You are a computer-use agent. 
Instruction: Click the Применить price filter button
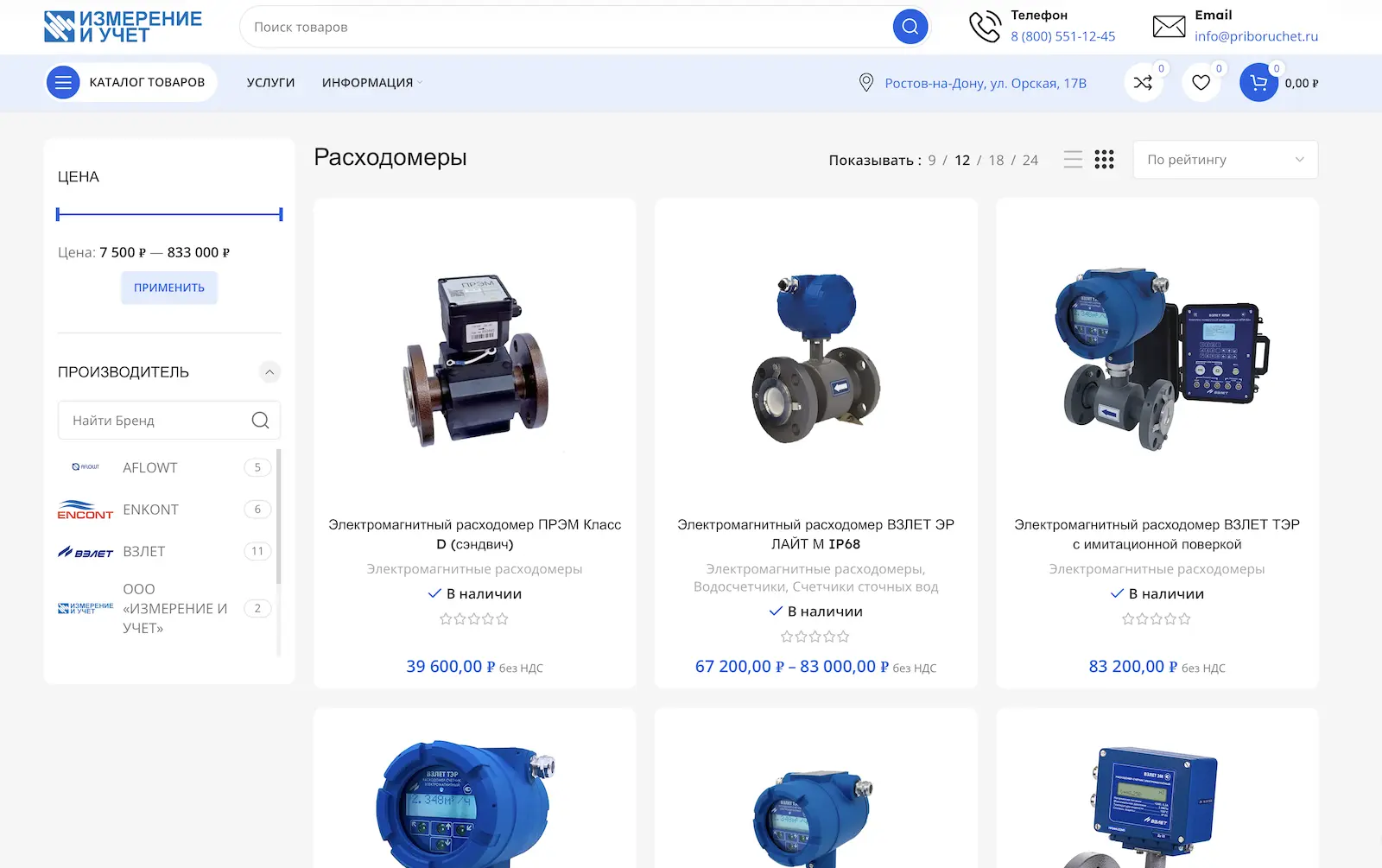point(169,288)
